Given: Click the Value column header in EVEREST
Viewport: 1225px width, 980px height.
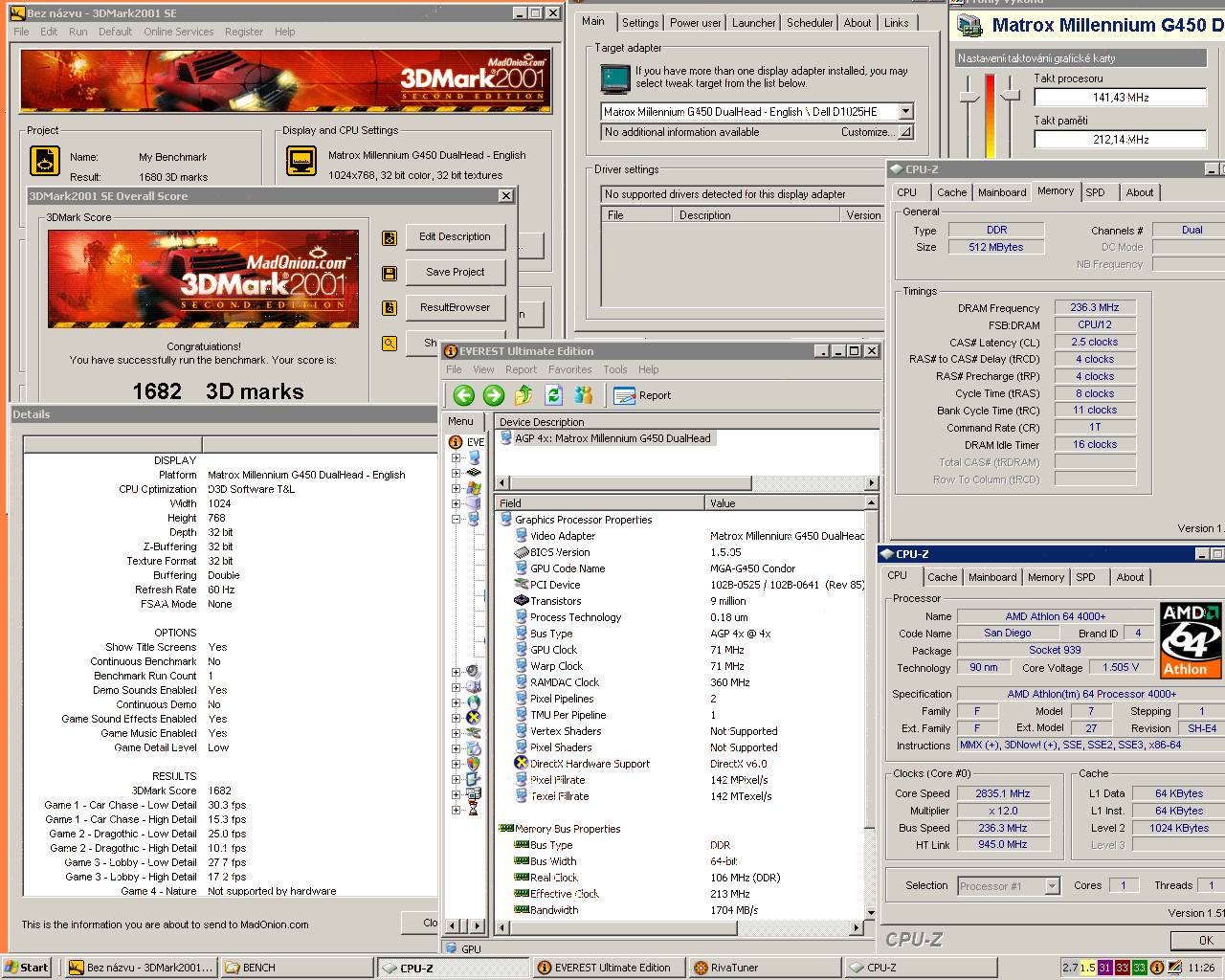Looking at the screenshot, I should click(x=785, y=502).
